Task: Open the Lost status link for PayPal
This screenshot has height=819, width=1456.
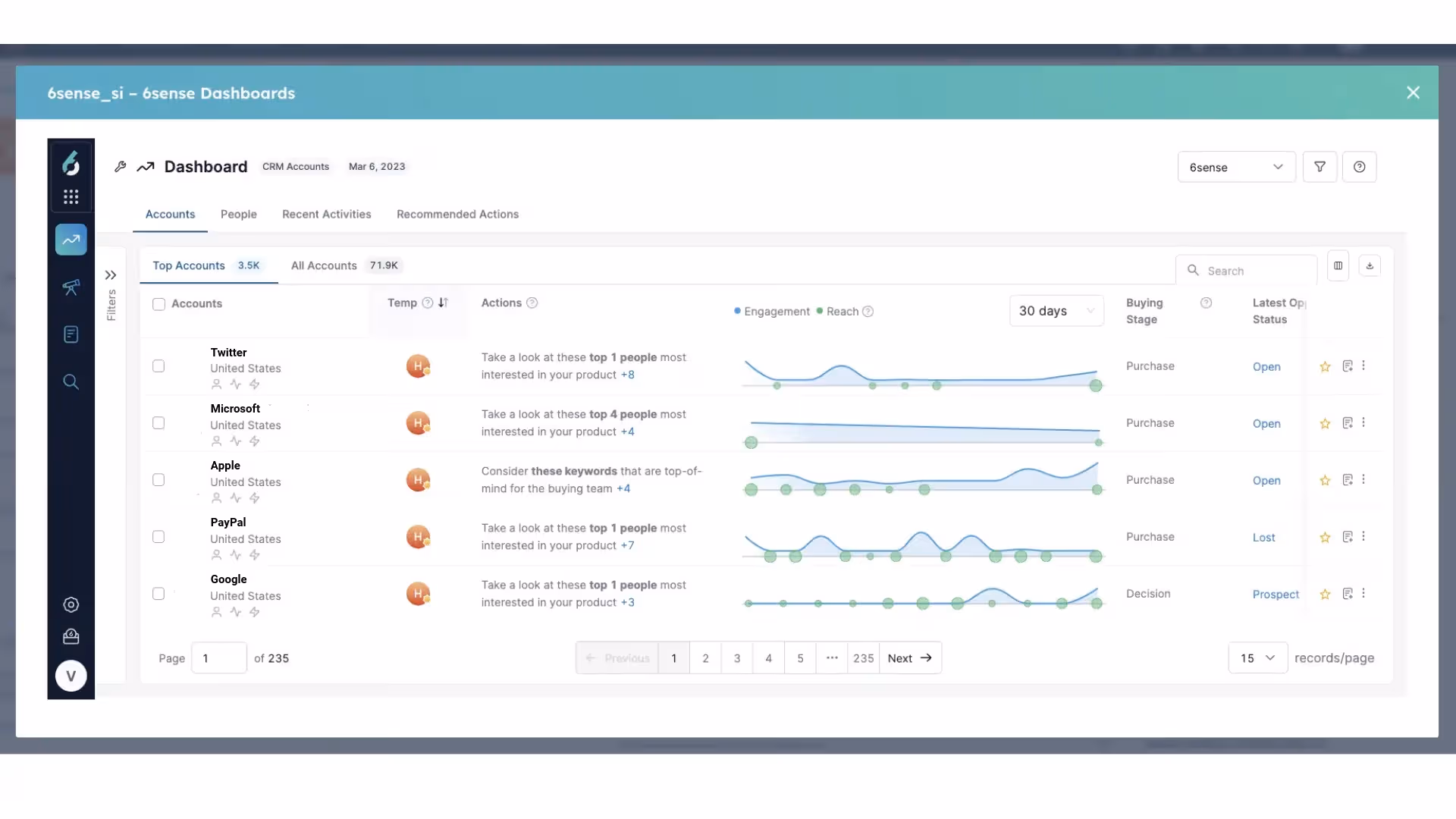Action: [x=1263, y=538]
